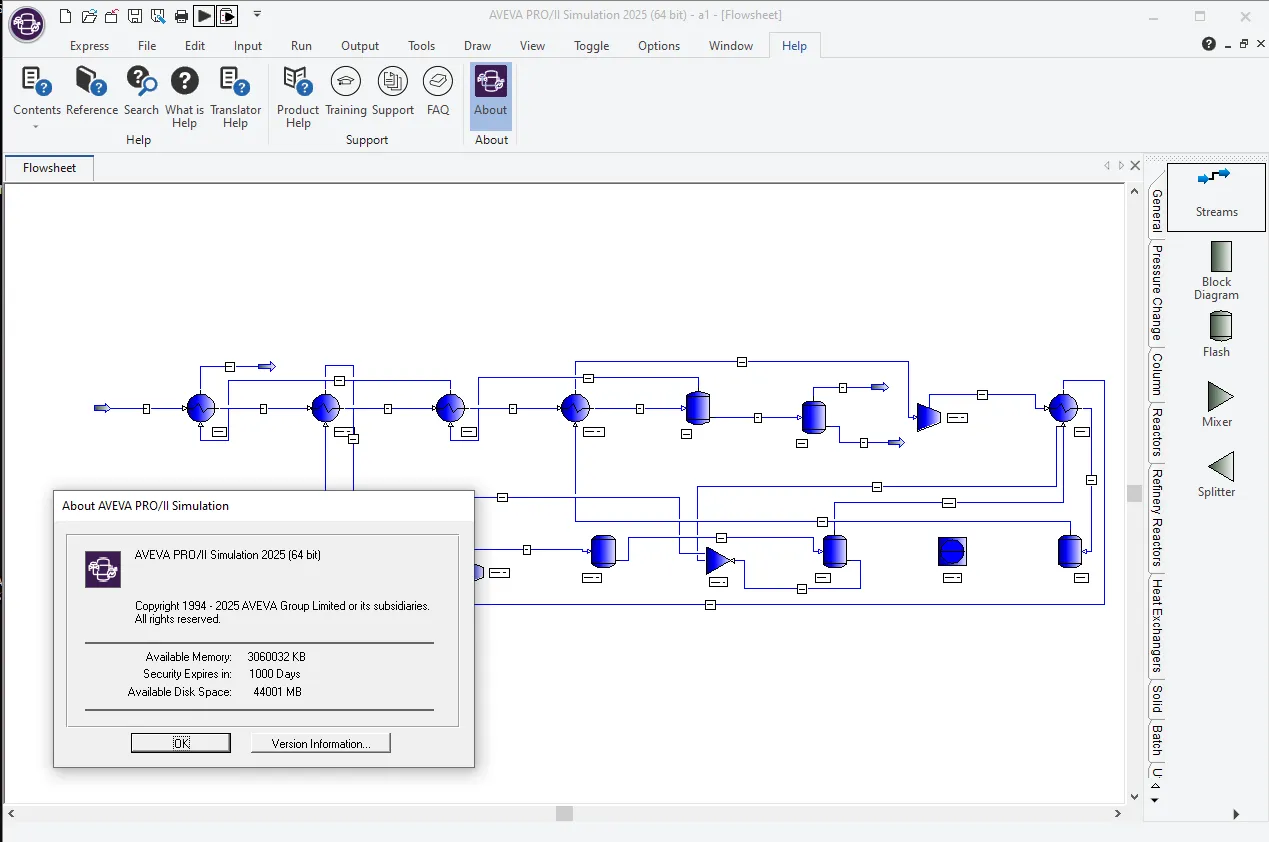Switch to the Draw ribbon tab
The width and height of the screenshot is (1269, 842).
tap(478, 46)
